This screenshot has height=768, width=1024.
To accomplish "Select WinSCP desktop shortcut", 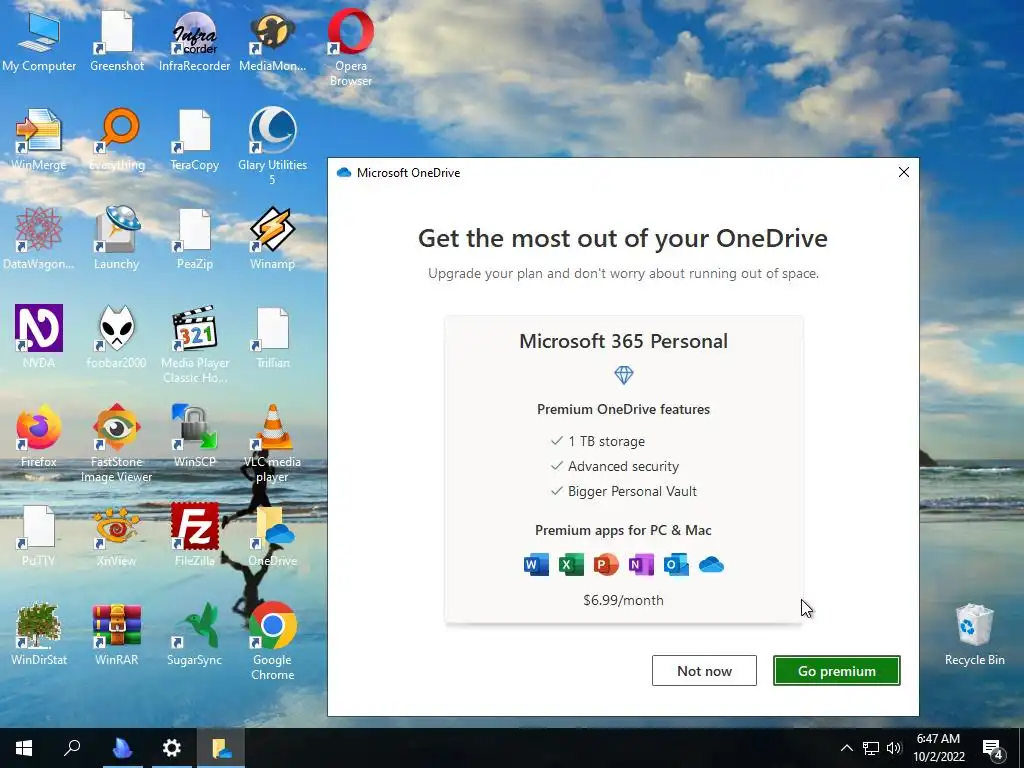I will point(194,436).
